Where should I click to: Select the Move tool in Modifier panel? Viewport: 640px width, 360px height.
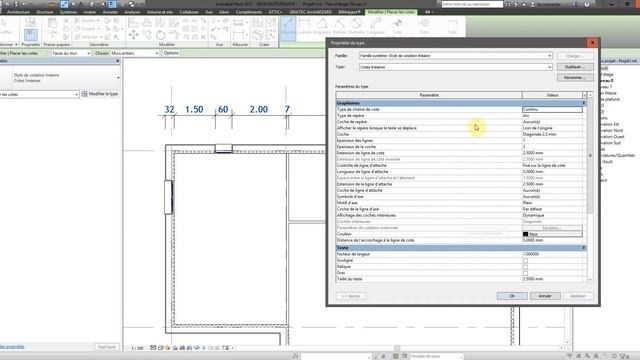[x=133, y=35]
